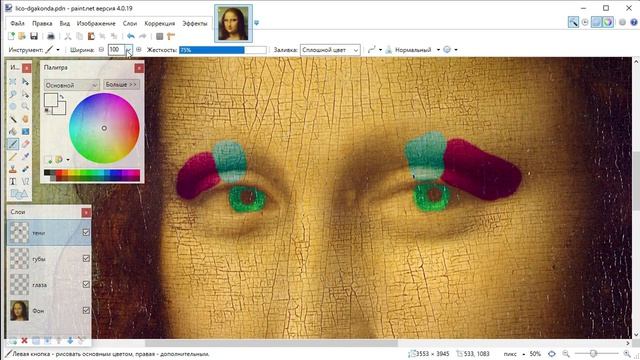This screenshot has height=360, width=640.
Task: Add new layer icon in Layers panel
Action: (x=13, y=340)
